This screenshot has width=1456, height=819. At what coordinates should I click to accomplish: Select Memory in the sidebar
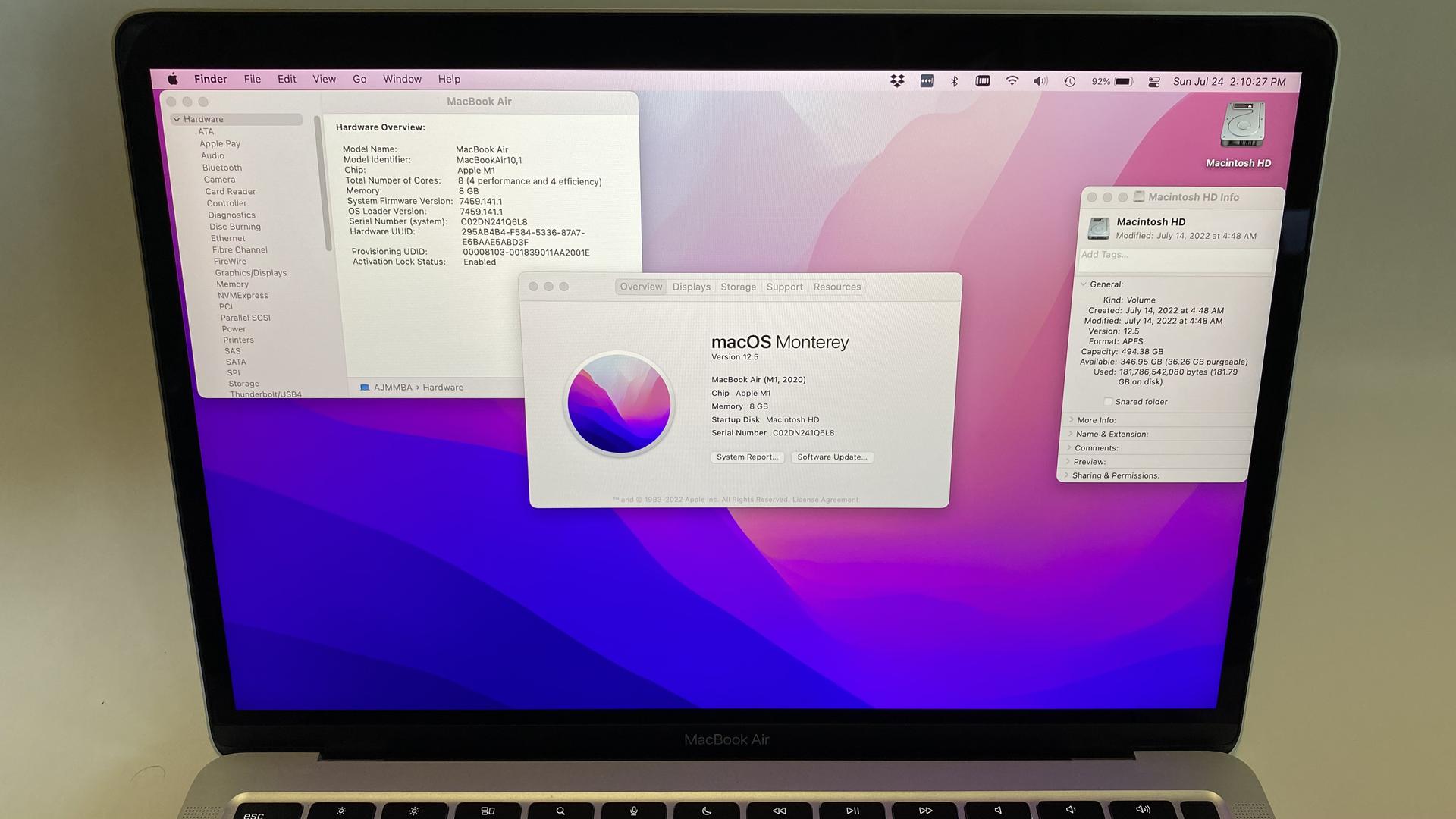232,284
